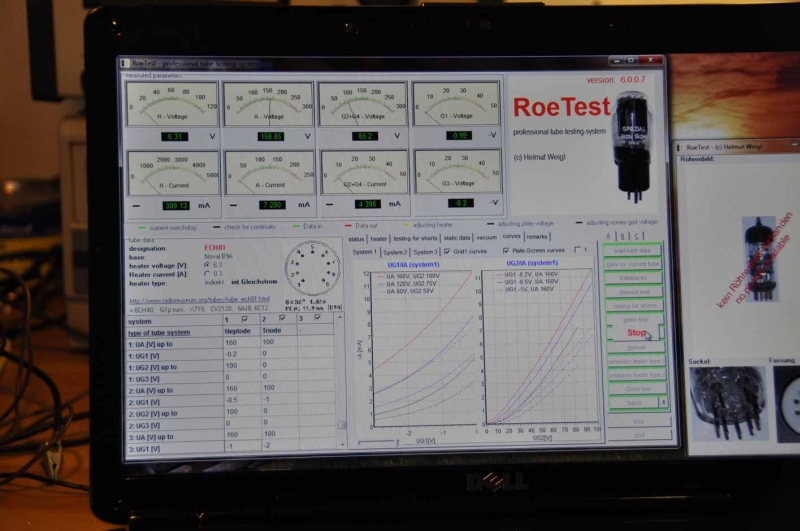Viewport: 800px width, 531px height.
Task: Click the 'type of tube system' heading link
Action: 159,333
